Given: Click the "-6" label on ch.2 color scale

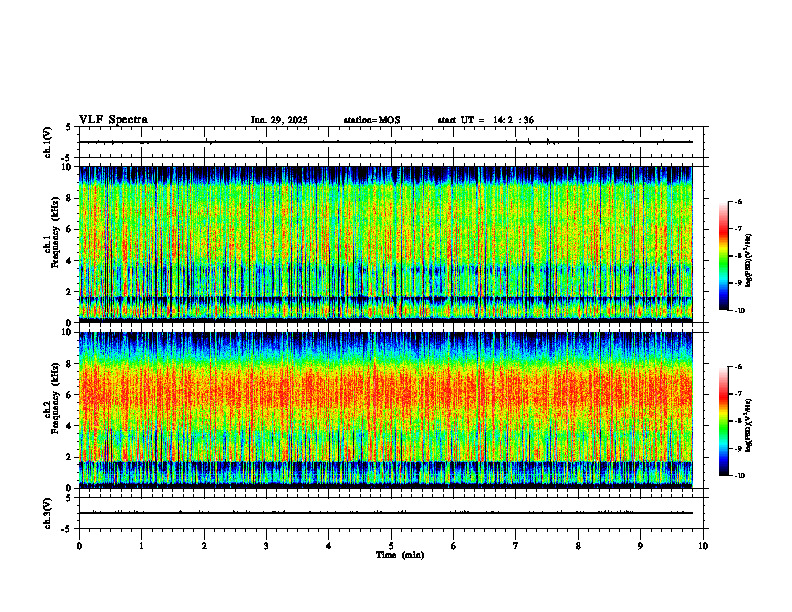Looking at the screenshot, I should coord(737,367).
